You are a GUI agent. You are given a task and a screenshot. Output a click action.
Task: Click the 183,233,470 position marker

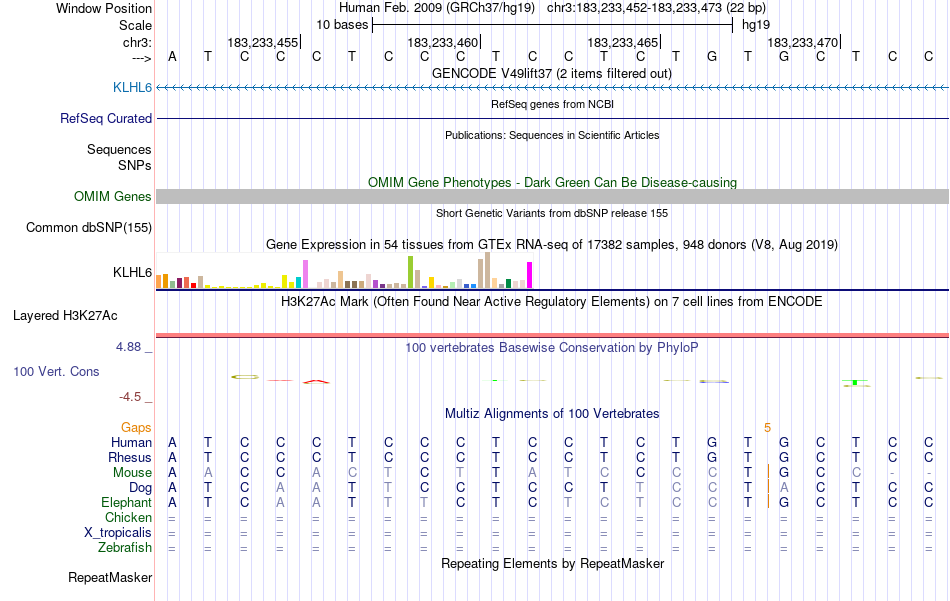click(x=803, y=42)
